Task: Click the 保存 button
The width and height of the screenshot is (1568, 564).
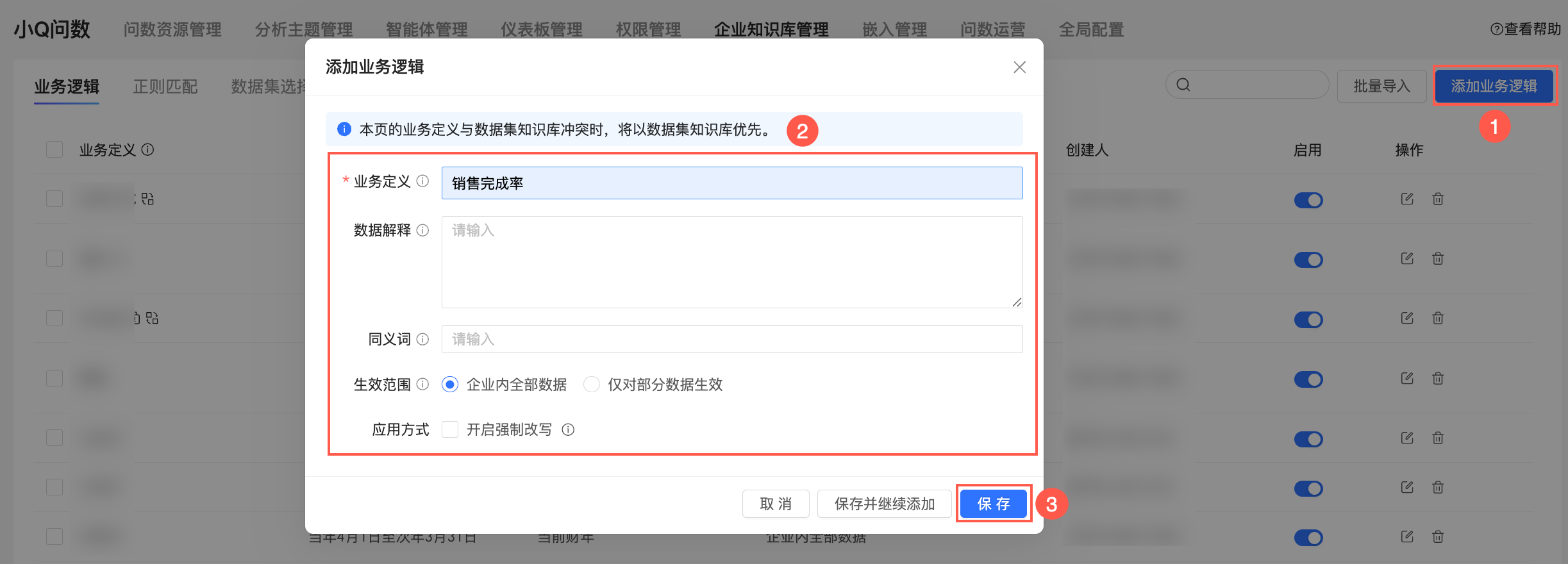Action: click(x=994, y=504)
